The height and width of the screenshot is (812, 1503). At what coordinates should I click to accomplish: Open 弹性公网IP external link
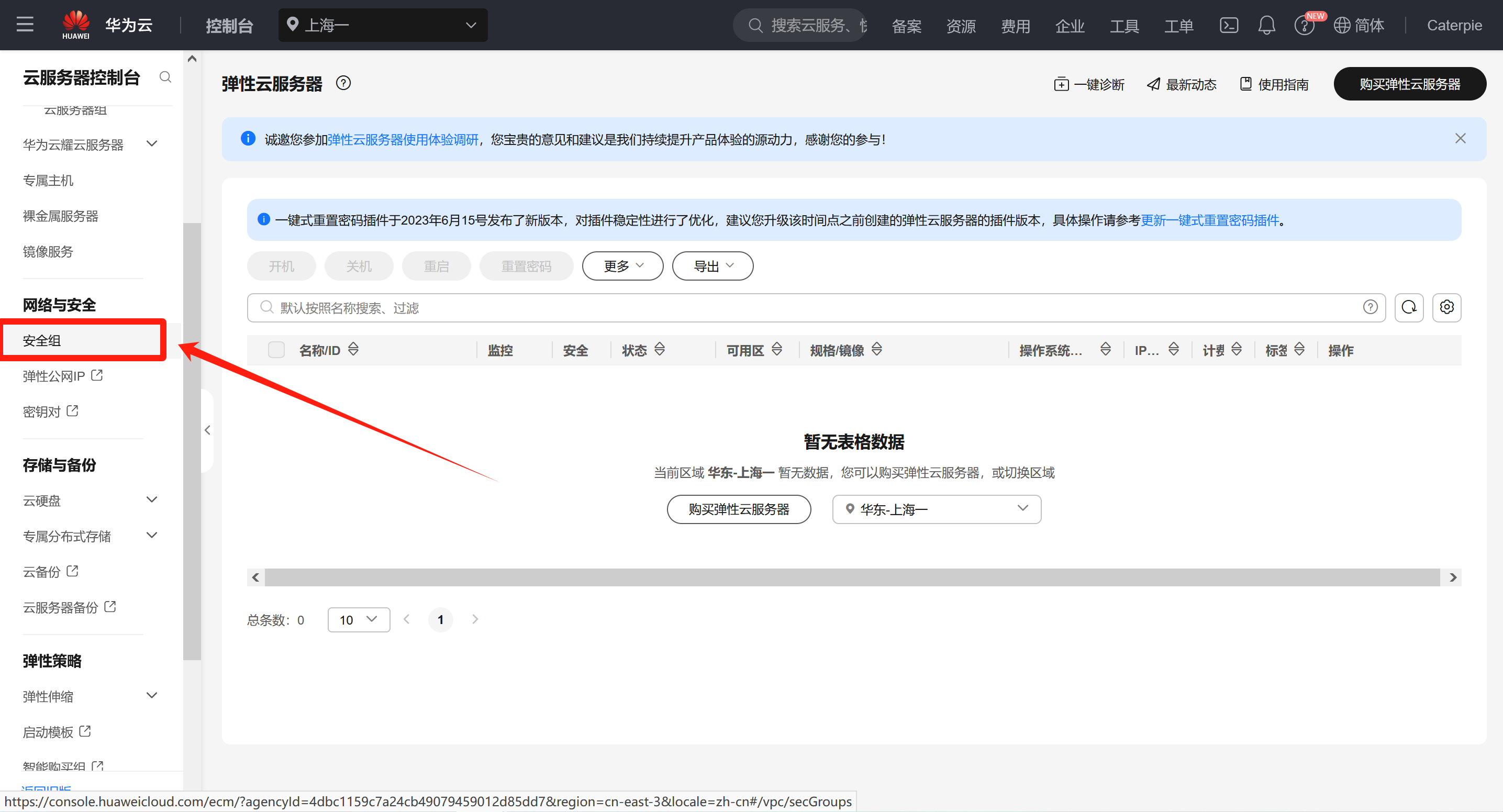click(x=62, y=376)
